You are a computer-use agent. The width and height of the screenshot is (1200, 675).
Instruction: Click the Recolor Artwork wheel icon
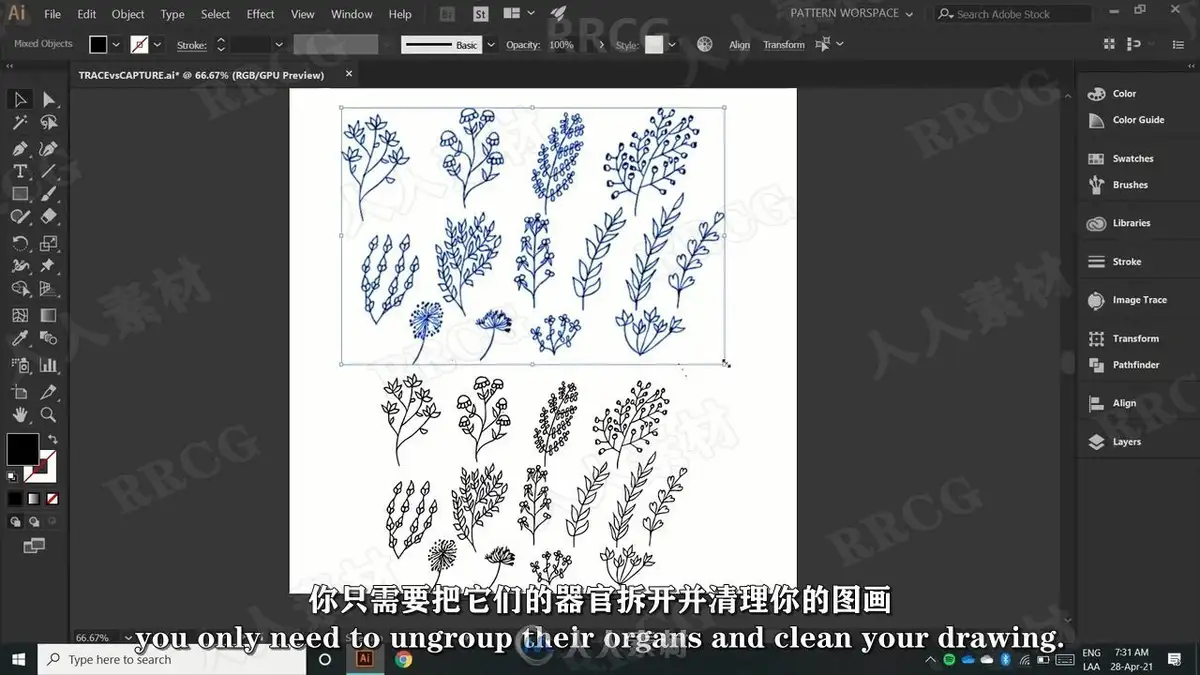(705, 44)
